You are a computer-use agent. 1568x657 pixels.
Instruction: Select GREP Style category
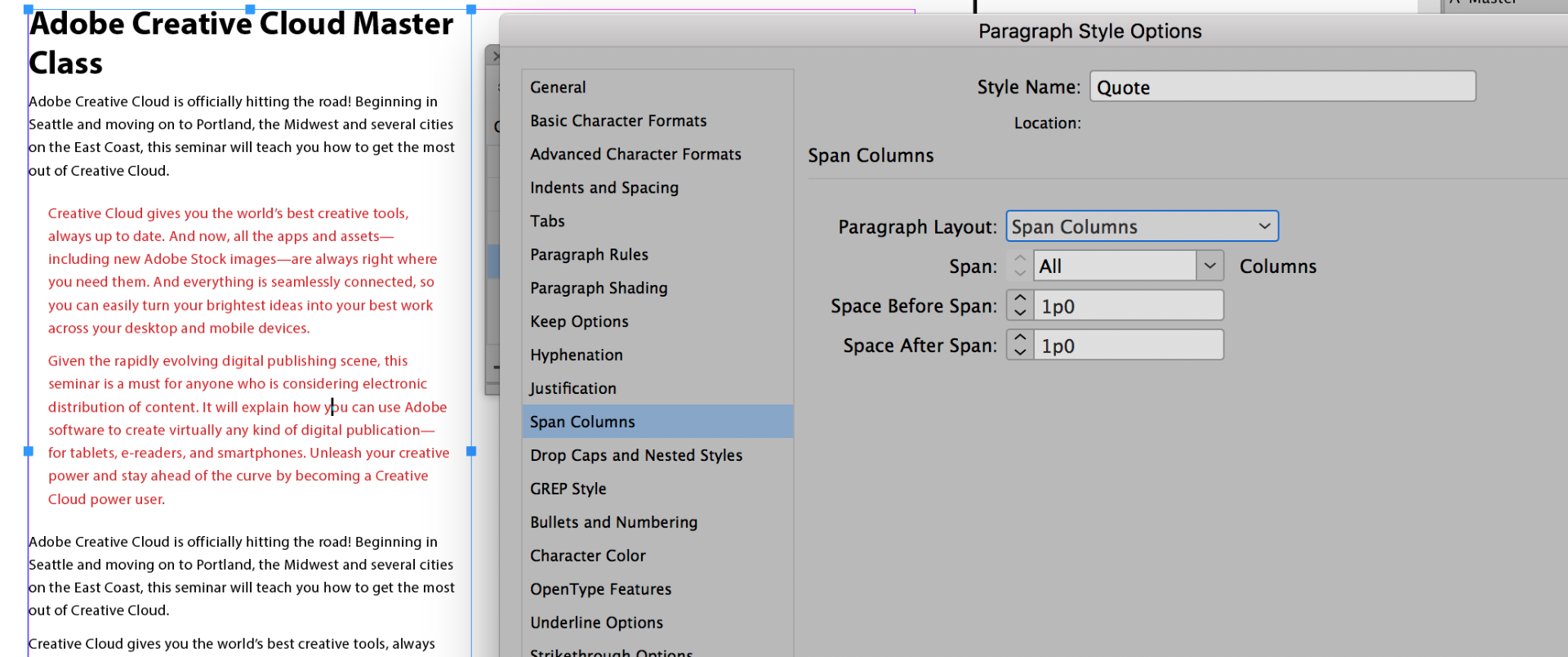pyautogui.click(x=657, y=489)
